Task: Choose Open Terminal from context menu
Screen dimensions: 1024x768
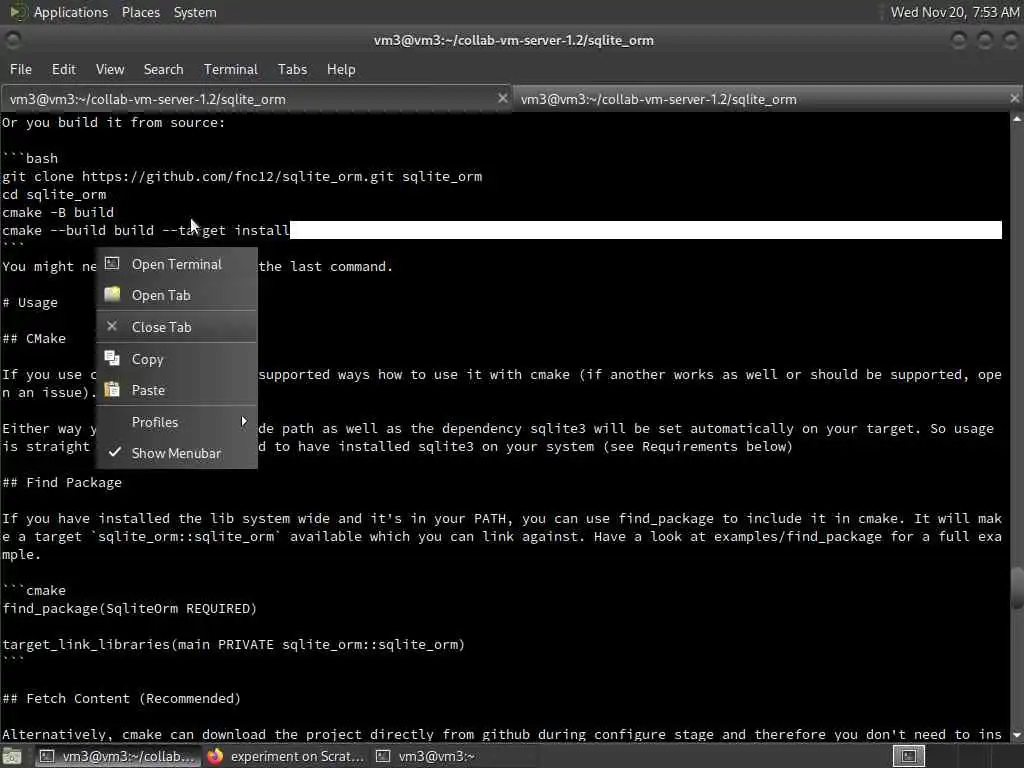Action: [176, 264]
